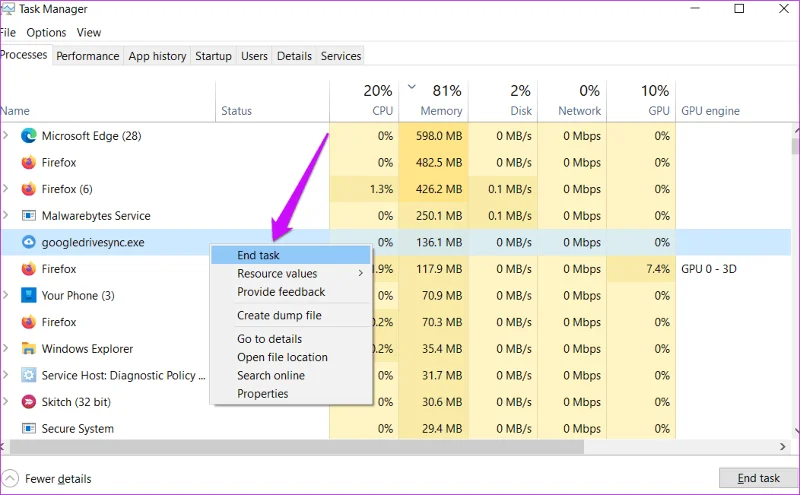Screen dimensions: 800x495
Task: Click the googledrivesync.exe cloud icon
Action: point(29,242)
